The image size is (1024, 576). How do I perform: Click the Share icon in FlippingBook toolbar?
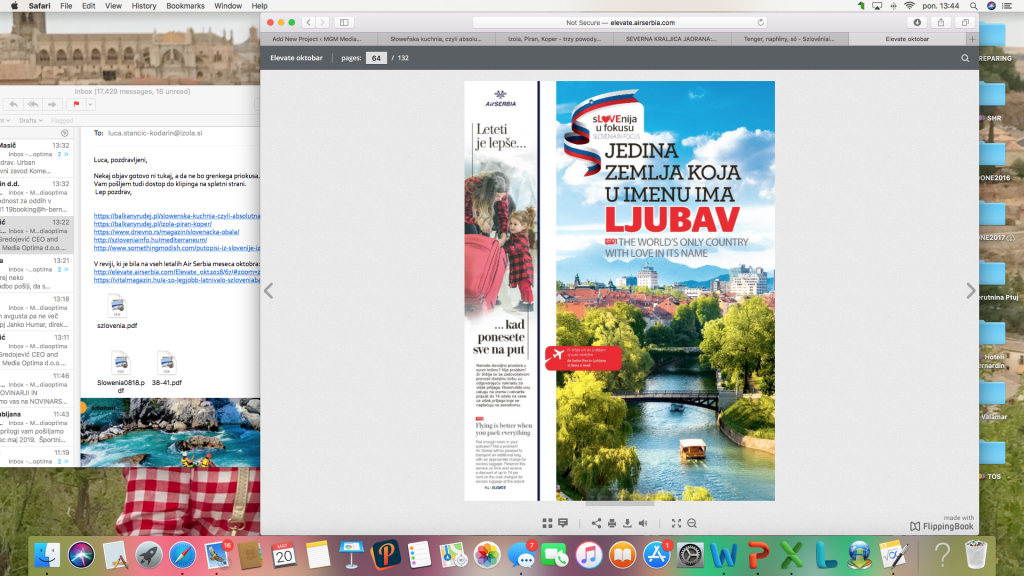596,523
